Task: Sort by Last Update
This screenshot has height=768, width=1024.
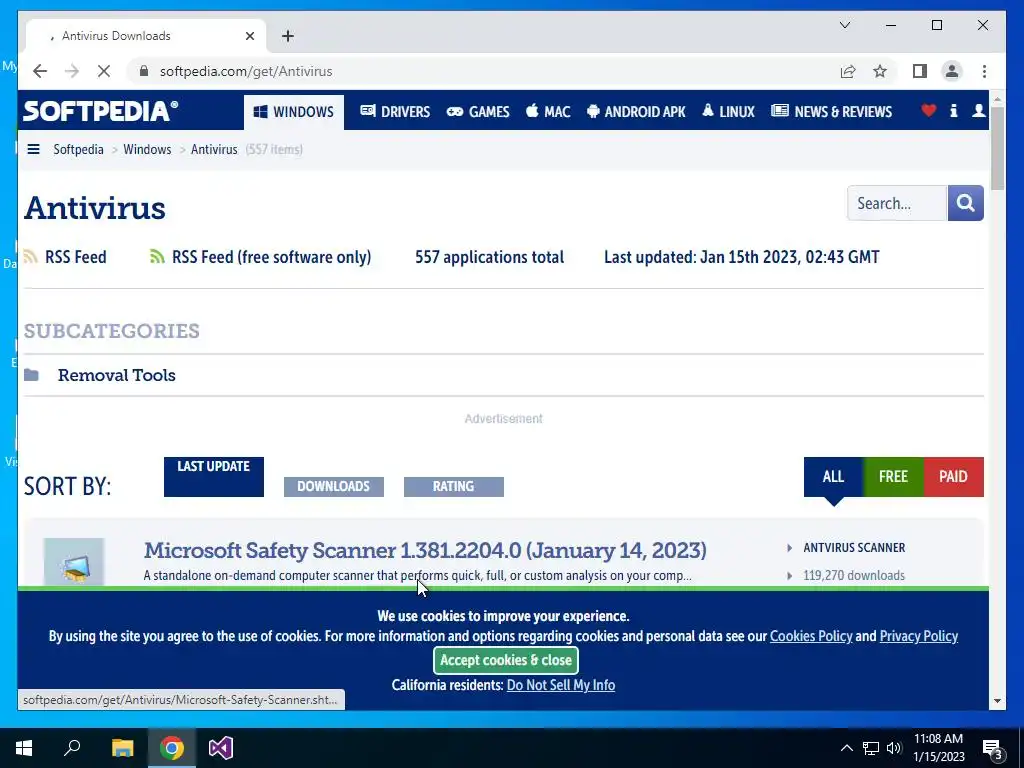Action: (x=214, y=477)
